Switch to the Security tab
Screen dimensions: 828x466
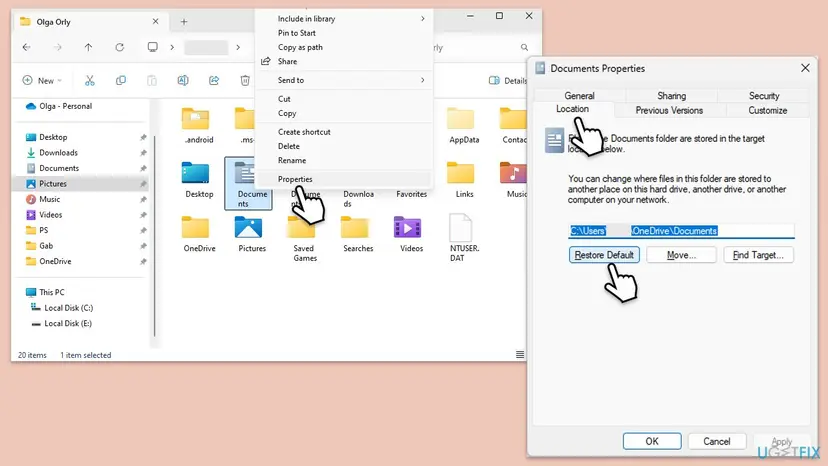(x=764, y=96)
